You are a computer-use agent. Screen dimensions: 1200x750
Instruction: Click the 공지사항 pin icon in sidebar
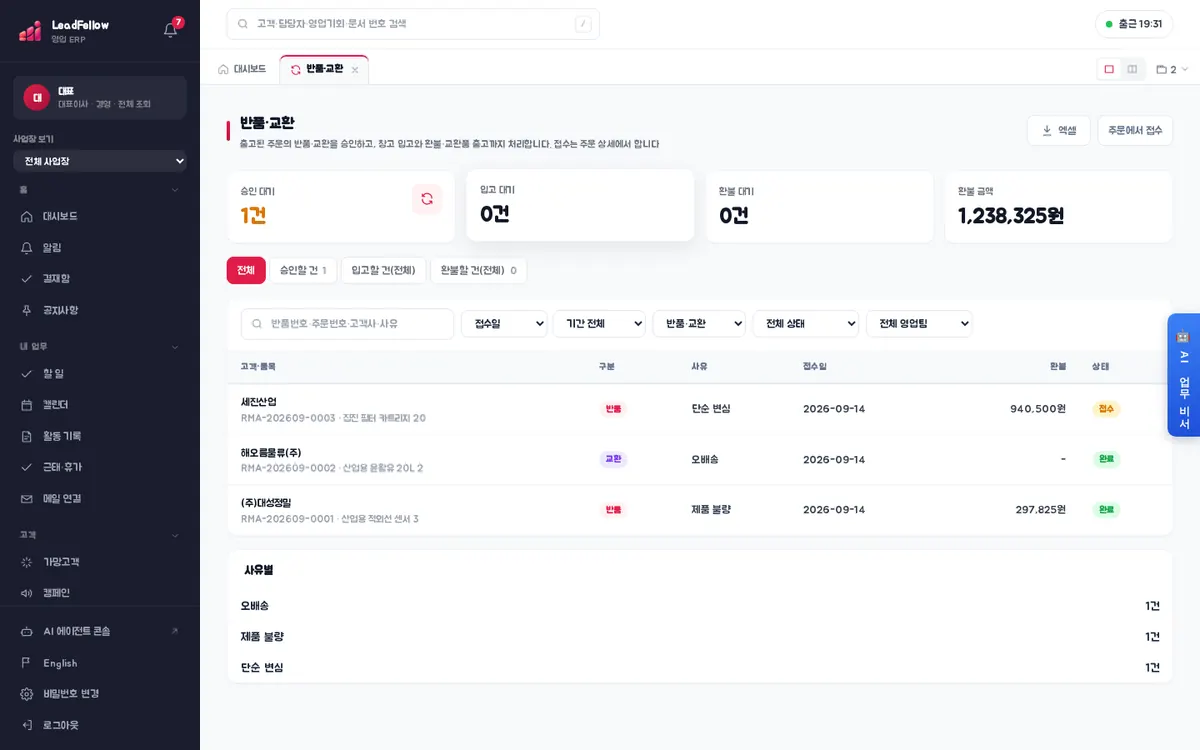click(27, 310)
